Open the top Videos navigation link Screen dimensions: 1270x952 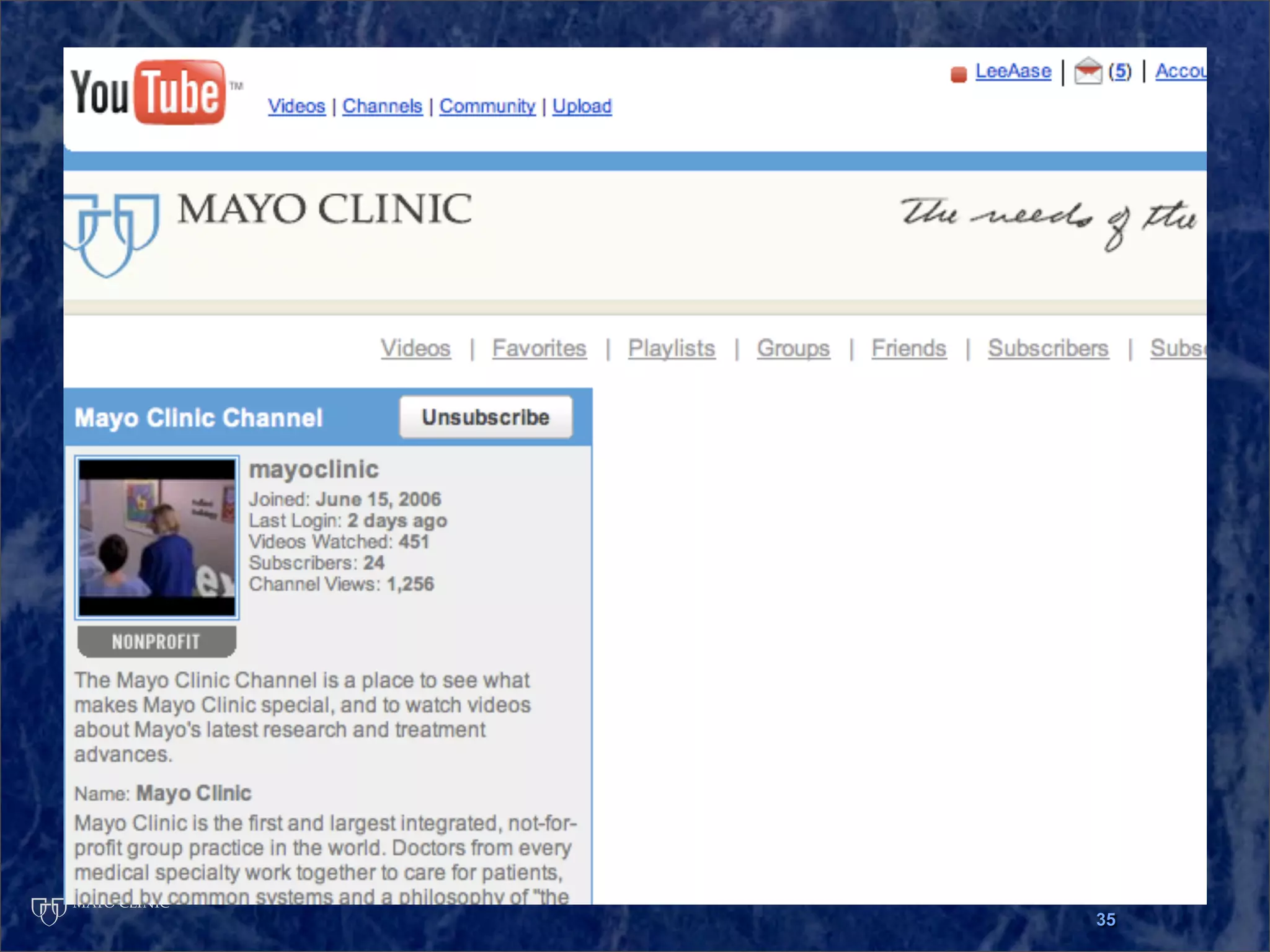pyautogui.click(x=296, y=106)
